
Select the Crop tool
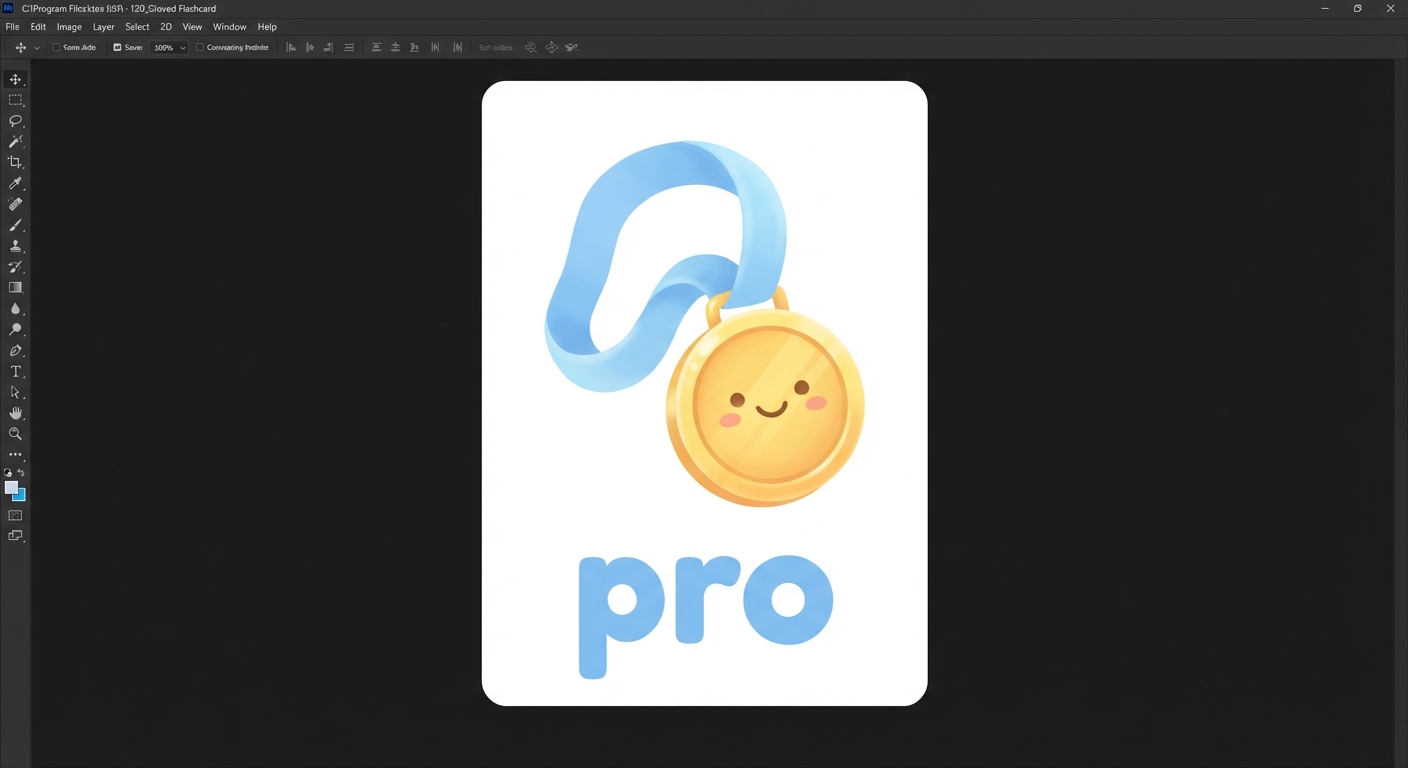click(15, 162)
